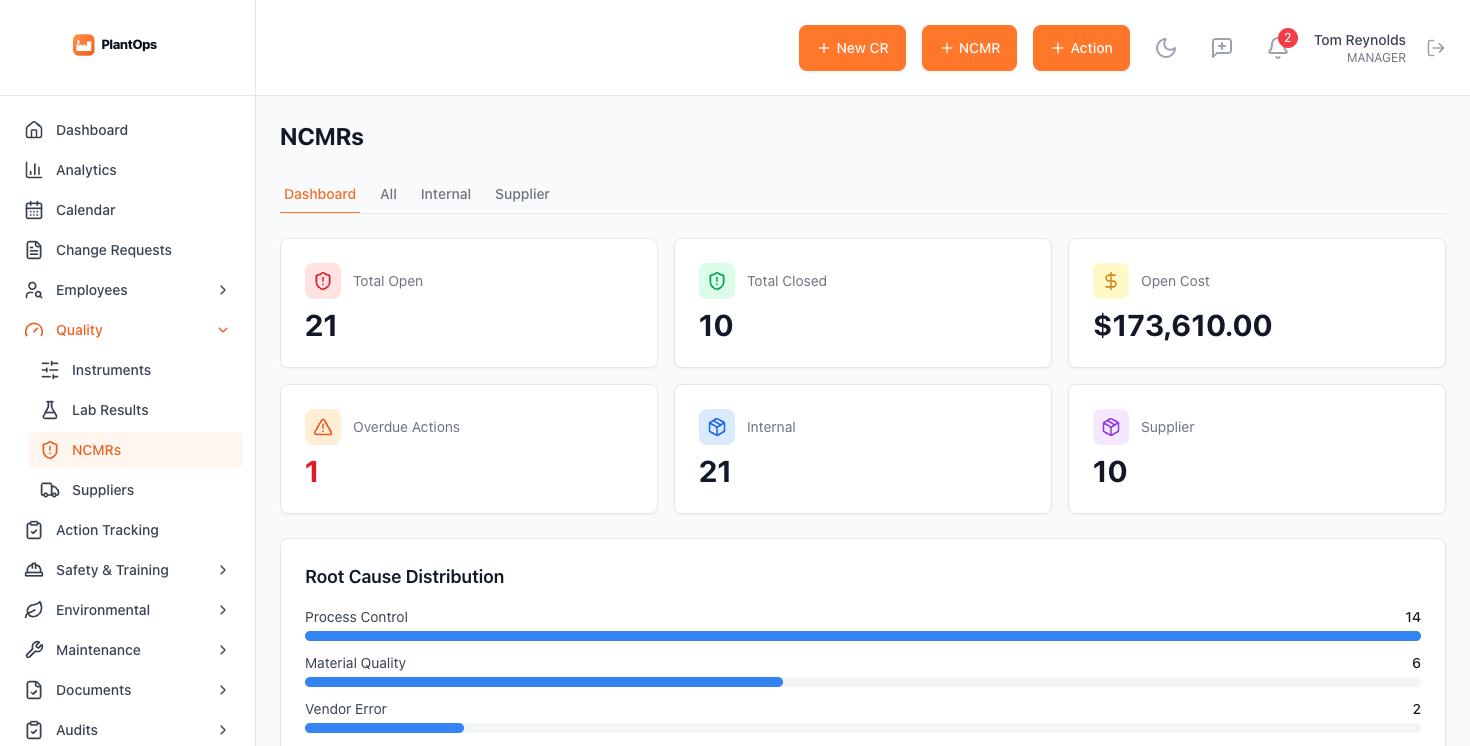This screenshot has width=1470, height=746.
Task: Click the Overdue Actions warning triangle icon
Action: click(x=323, y=428)
